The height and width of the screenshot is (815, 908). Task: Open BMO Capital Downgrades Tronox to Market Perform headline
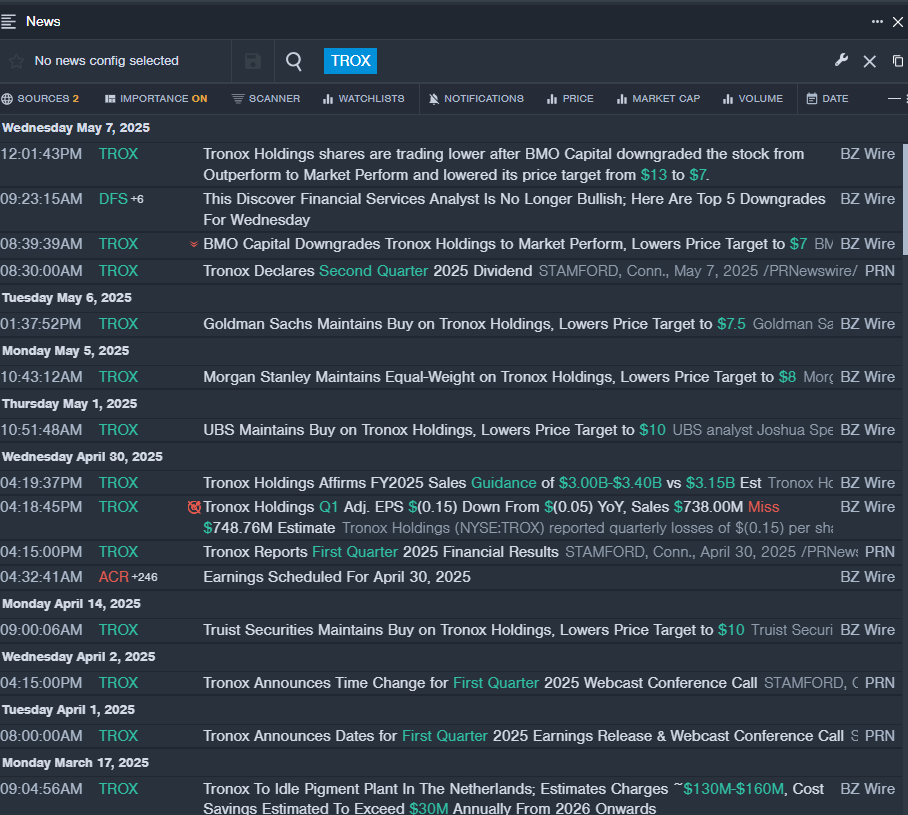505,244
